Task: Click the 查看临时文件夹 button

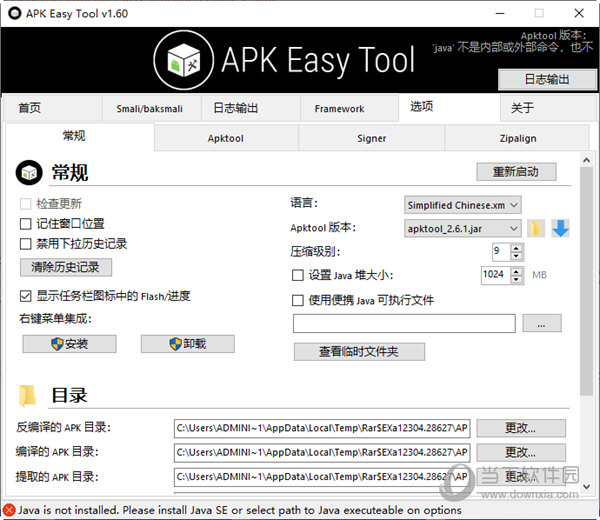Action: click(x=359, y=352)
